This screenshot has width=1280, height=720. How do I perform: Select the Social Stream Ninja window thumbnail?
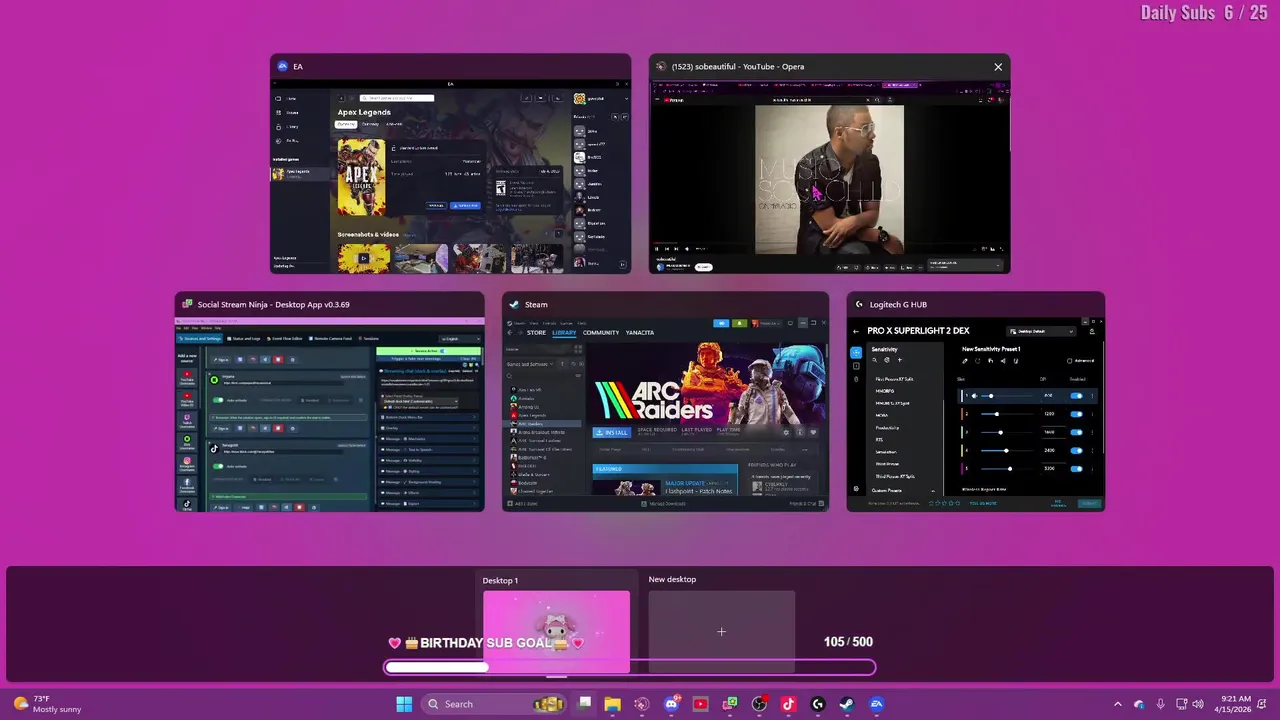click(330, 415)
